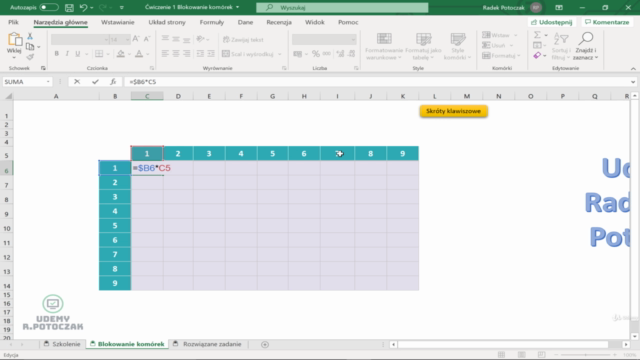Switch to the Dane ribbon tab

coord(245,22)
